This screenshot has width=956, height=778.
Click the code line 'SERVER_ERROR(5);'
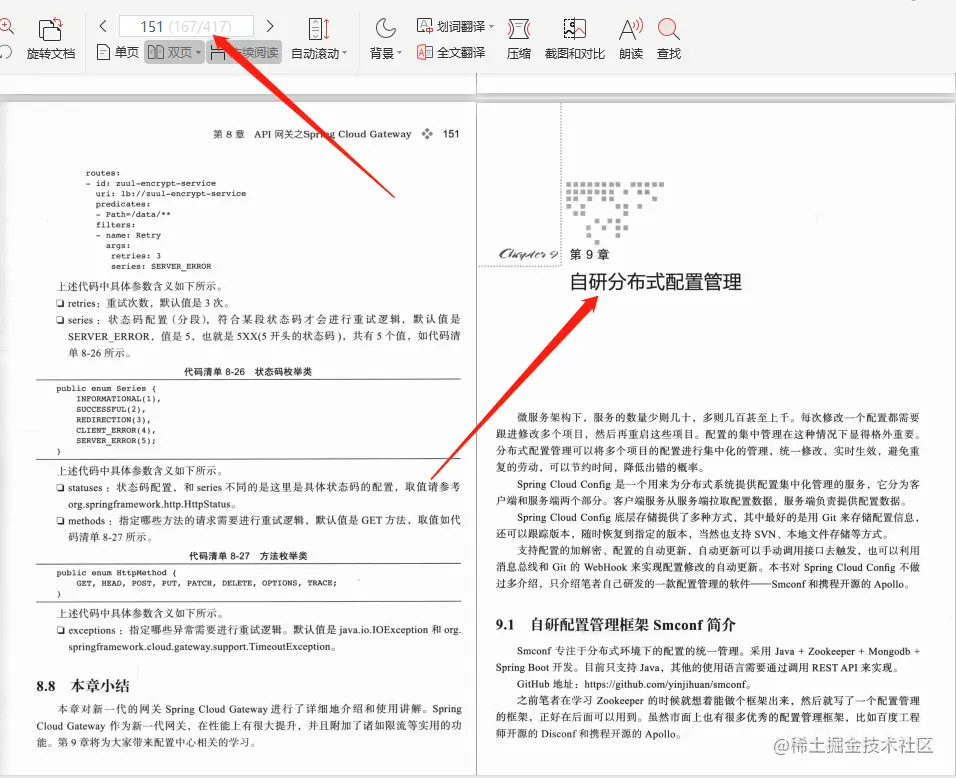[x=116, y=440]
